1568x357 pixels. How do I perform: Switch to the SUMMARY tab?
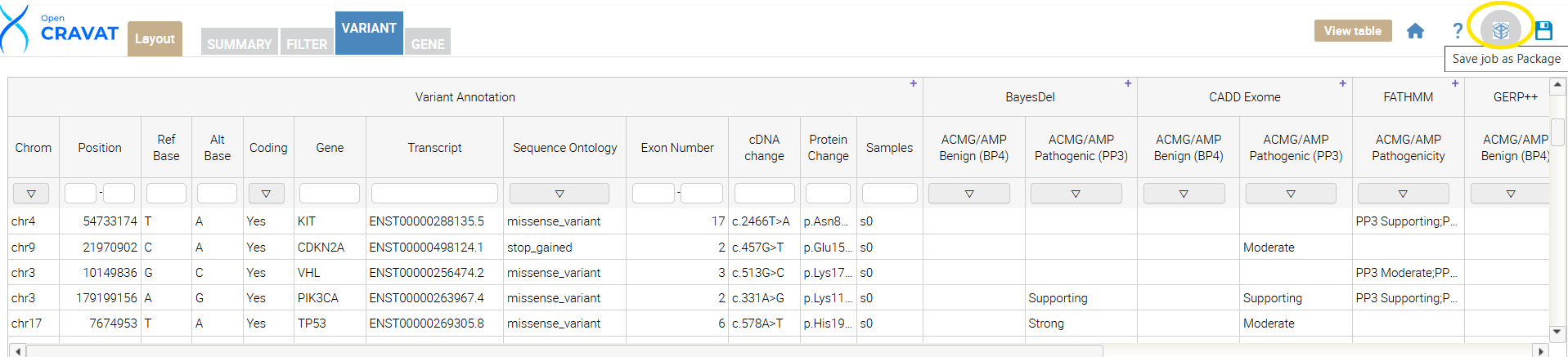pyautogui.click(x=239, y=43)
